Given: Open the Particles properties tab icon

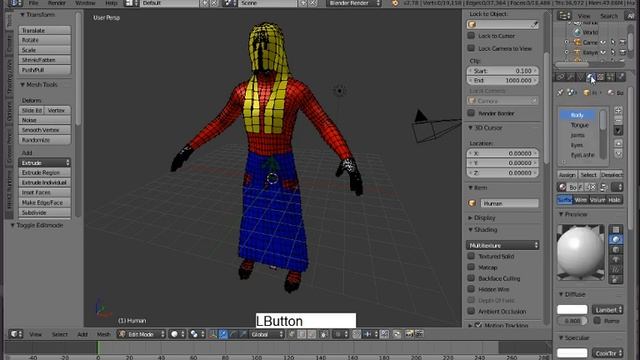Looking at the screenshot, I should point(610,76).
